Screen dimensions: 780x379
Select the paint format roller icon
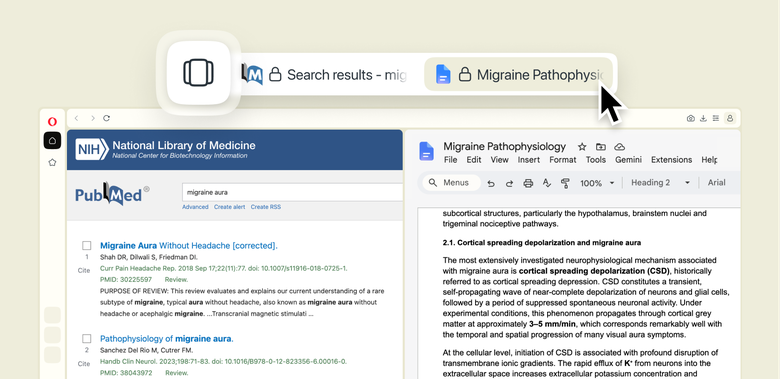point(565,183)
